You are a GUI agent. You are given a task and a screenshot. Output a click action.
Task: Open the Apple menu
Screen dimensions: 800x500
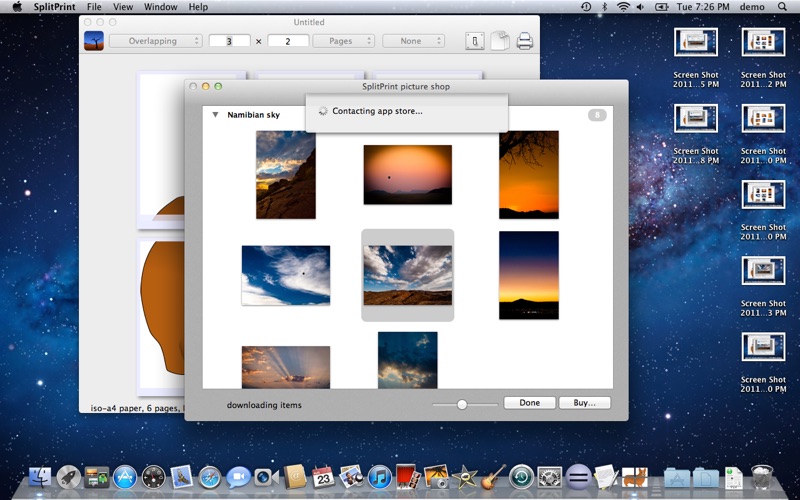17,7
